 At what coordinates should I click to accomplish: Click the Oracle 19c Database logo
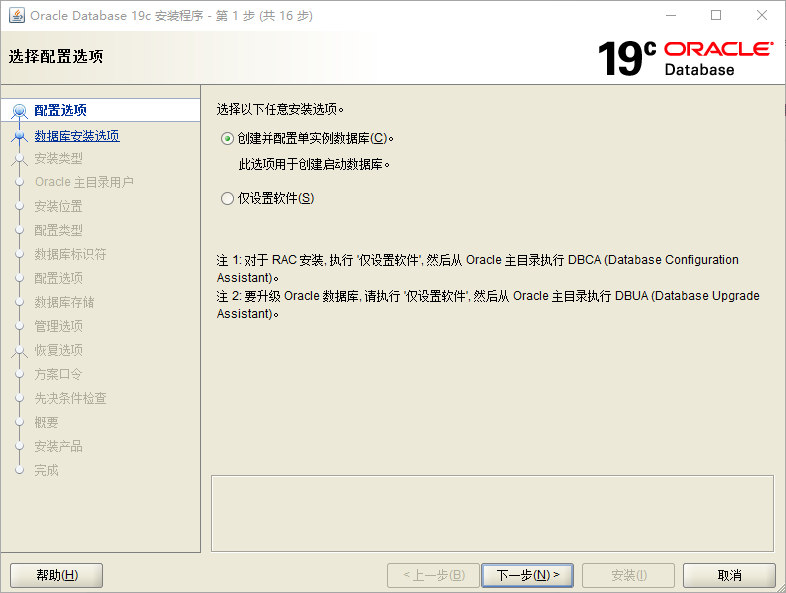(x=685, y=59)
